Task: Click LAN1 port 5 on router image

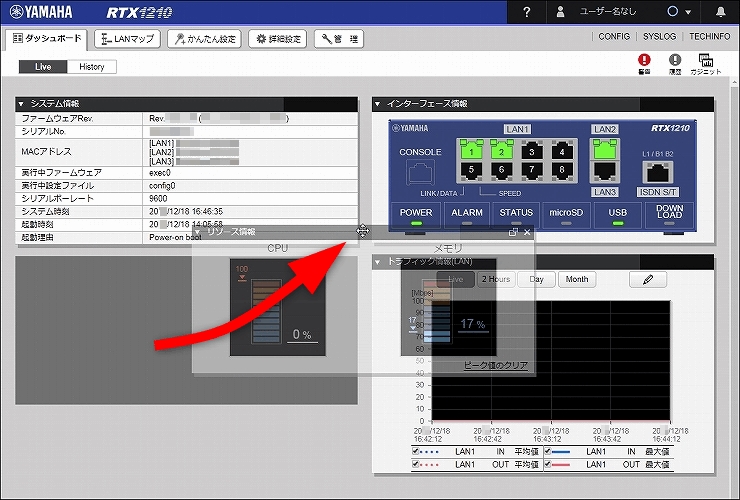Action: click(471, 171)
